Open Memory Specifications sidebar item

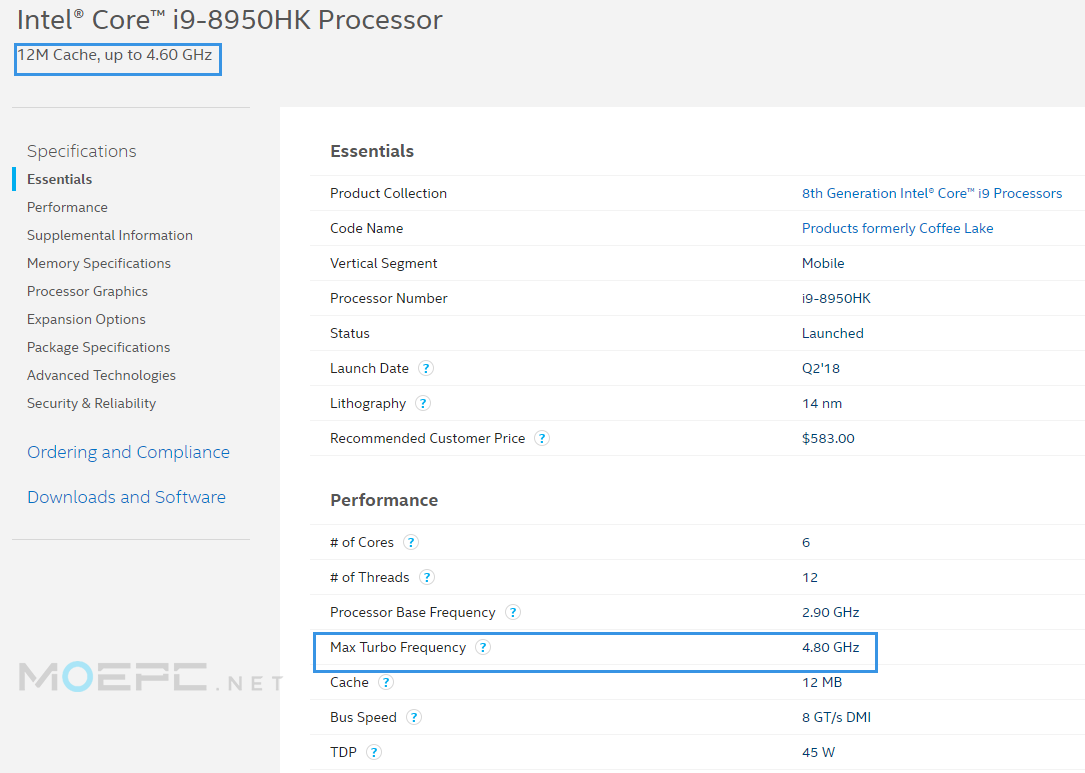tap(98, 263)
